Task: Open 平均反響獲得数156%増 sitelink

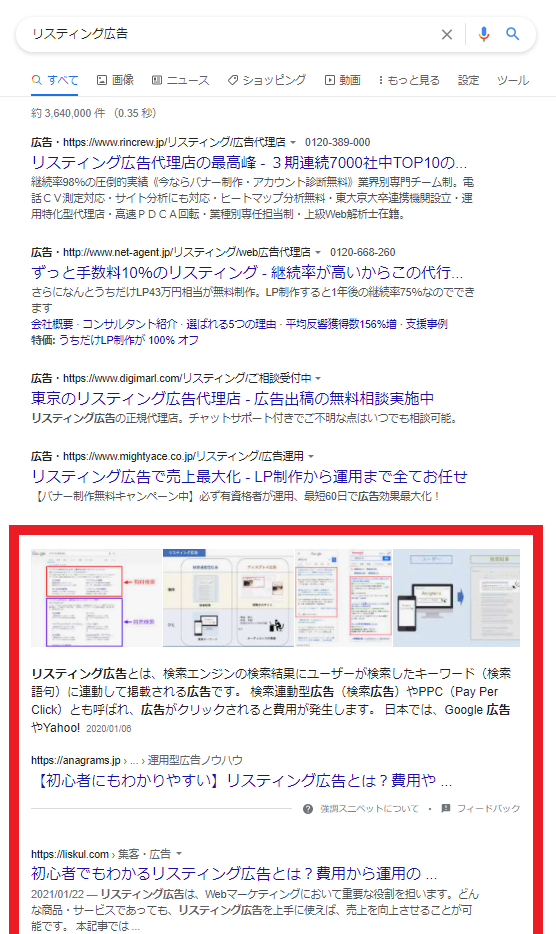Action: (341, 324)
